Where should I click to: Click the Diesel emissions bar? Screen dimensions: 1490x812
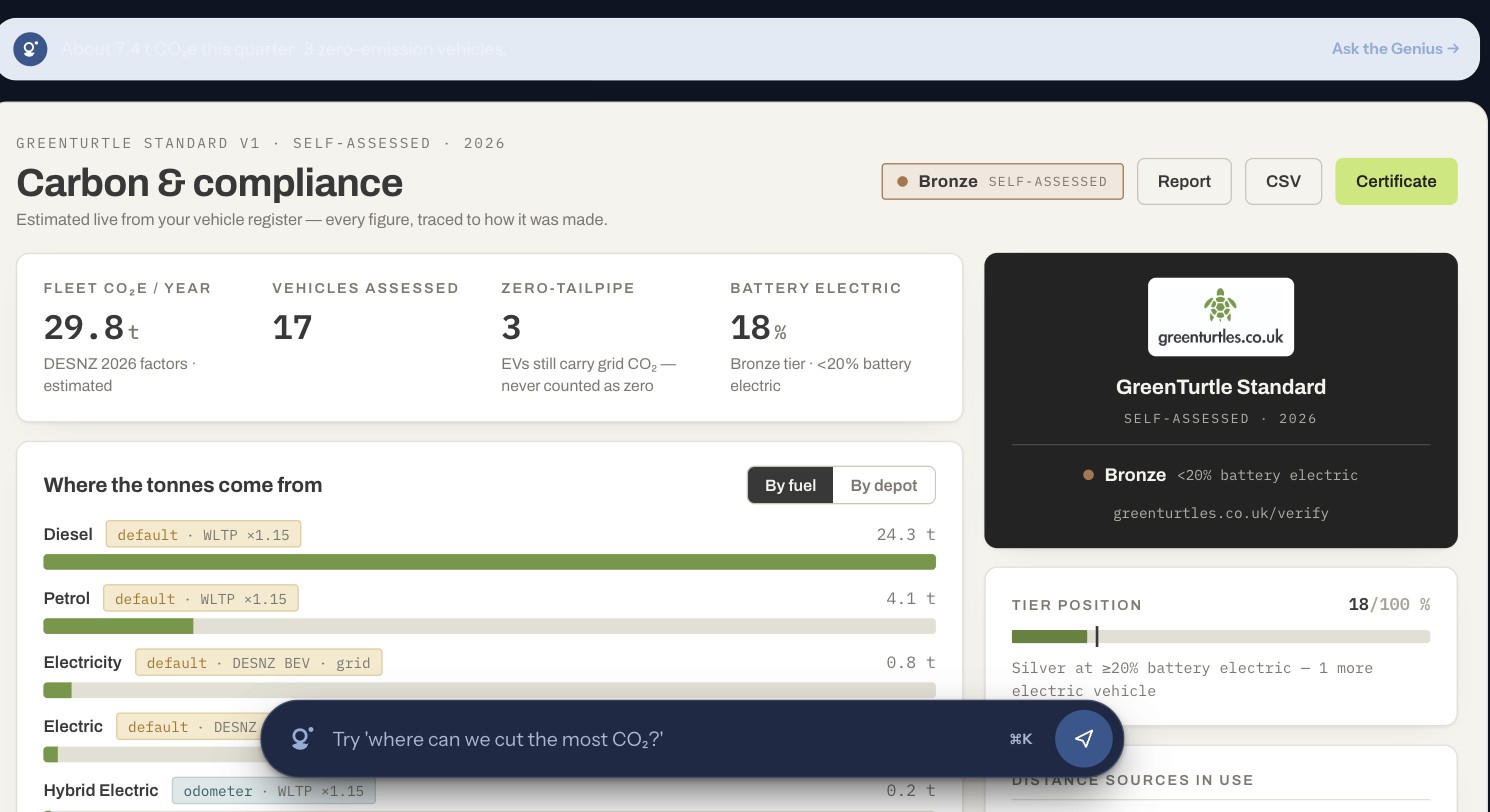(x=489, y=562)
